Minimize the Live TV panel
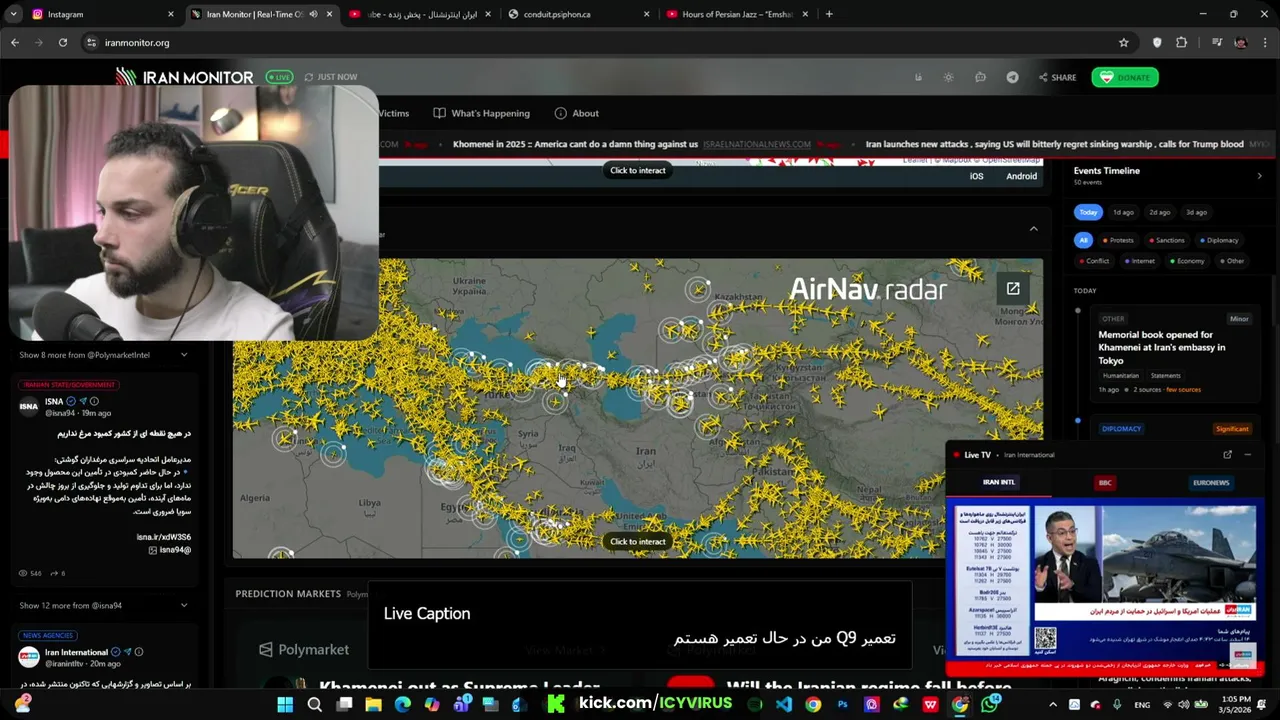This screenshot has width=1280, height=720. [x=1247, y=455]
